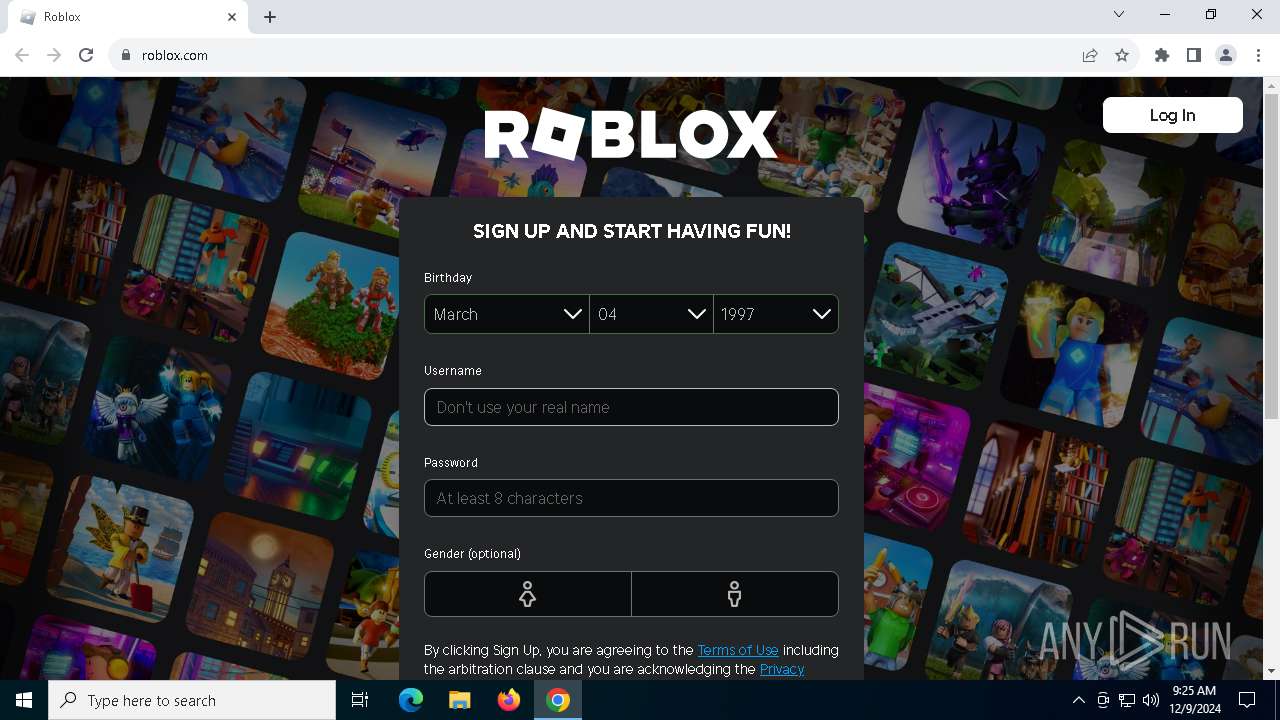Open the birthday day dropdown showing 04
The width and height of the screenshot is (1280, 720).
coord(651,314)
